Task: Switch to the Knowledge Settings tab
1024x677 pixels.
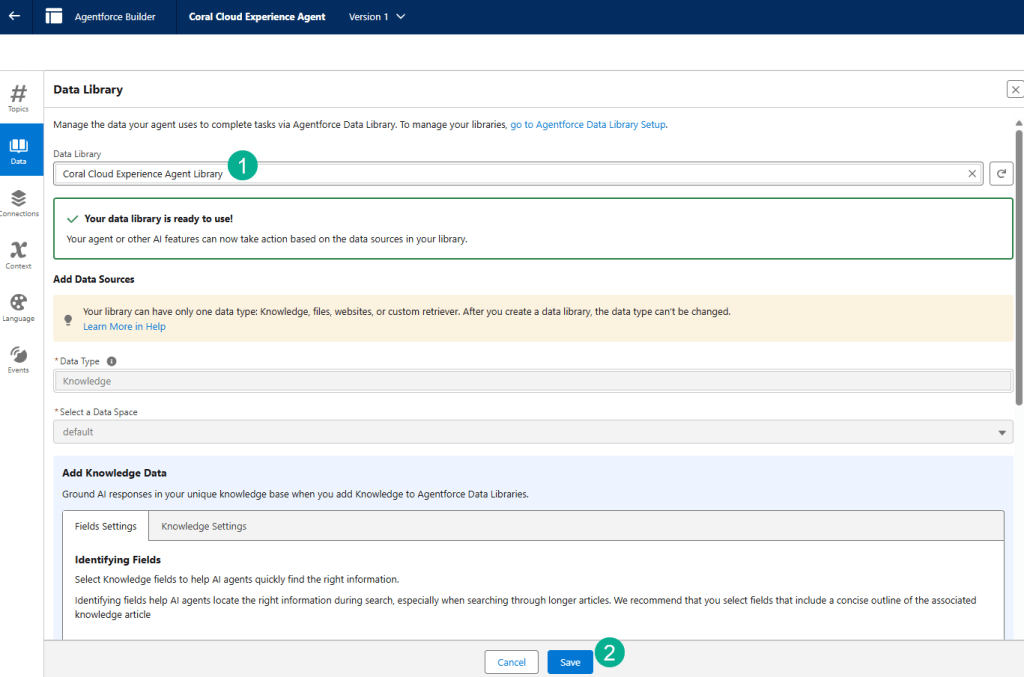Action: pos(204,526)
